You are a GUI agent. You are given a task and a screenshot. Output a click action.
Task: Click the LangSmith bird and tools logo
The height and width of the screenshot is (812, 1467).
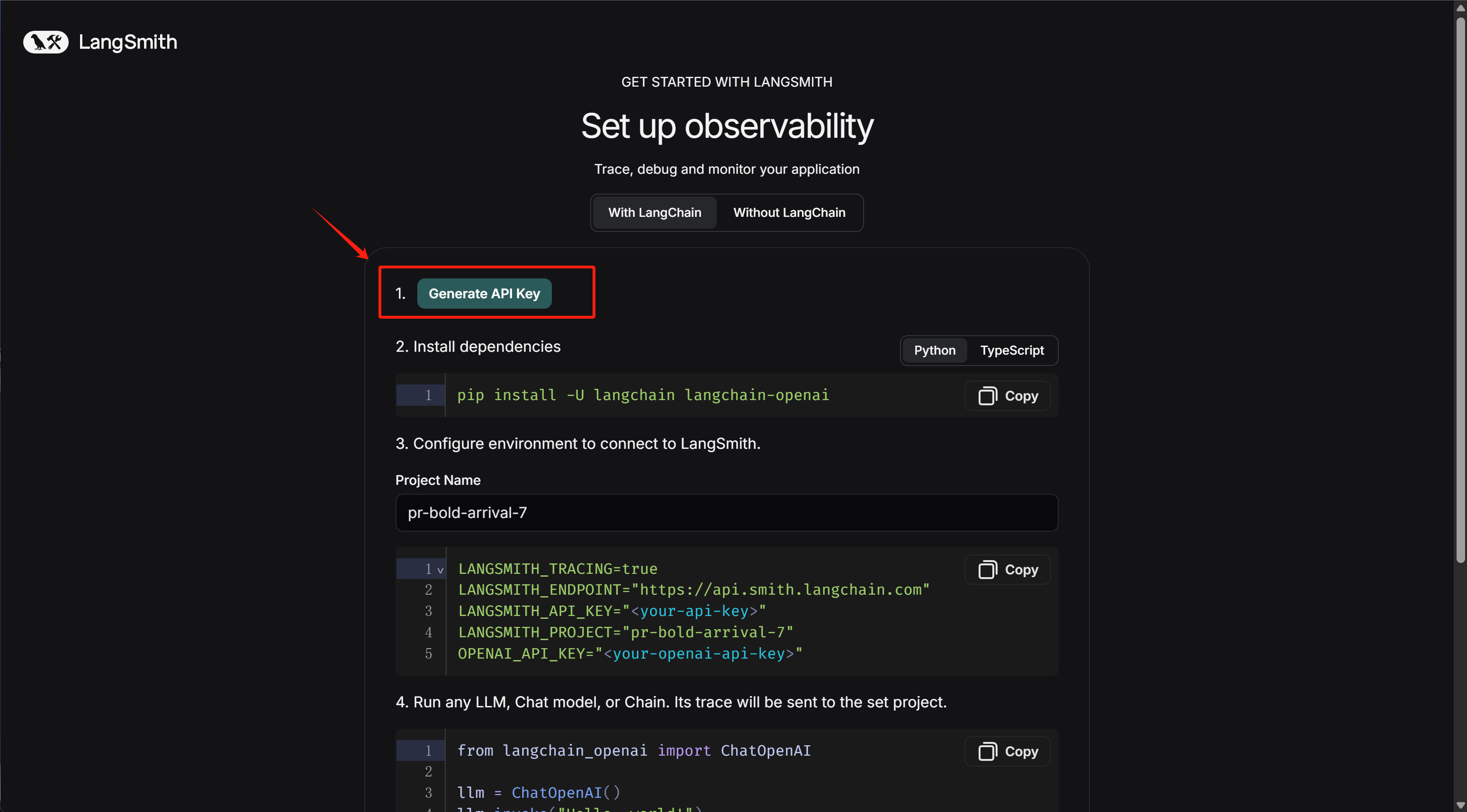click(45, 42)
